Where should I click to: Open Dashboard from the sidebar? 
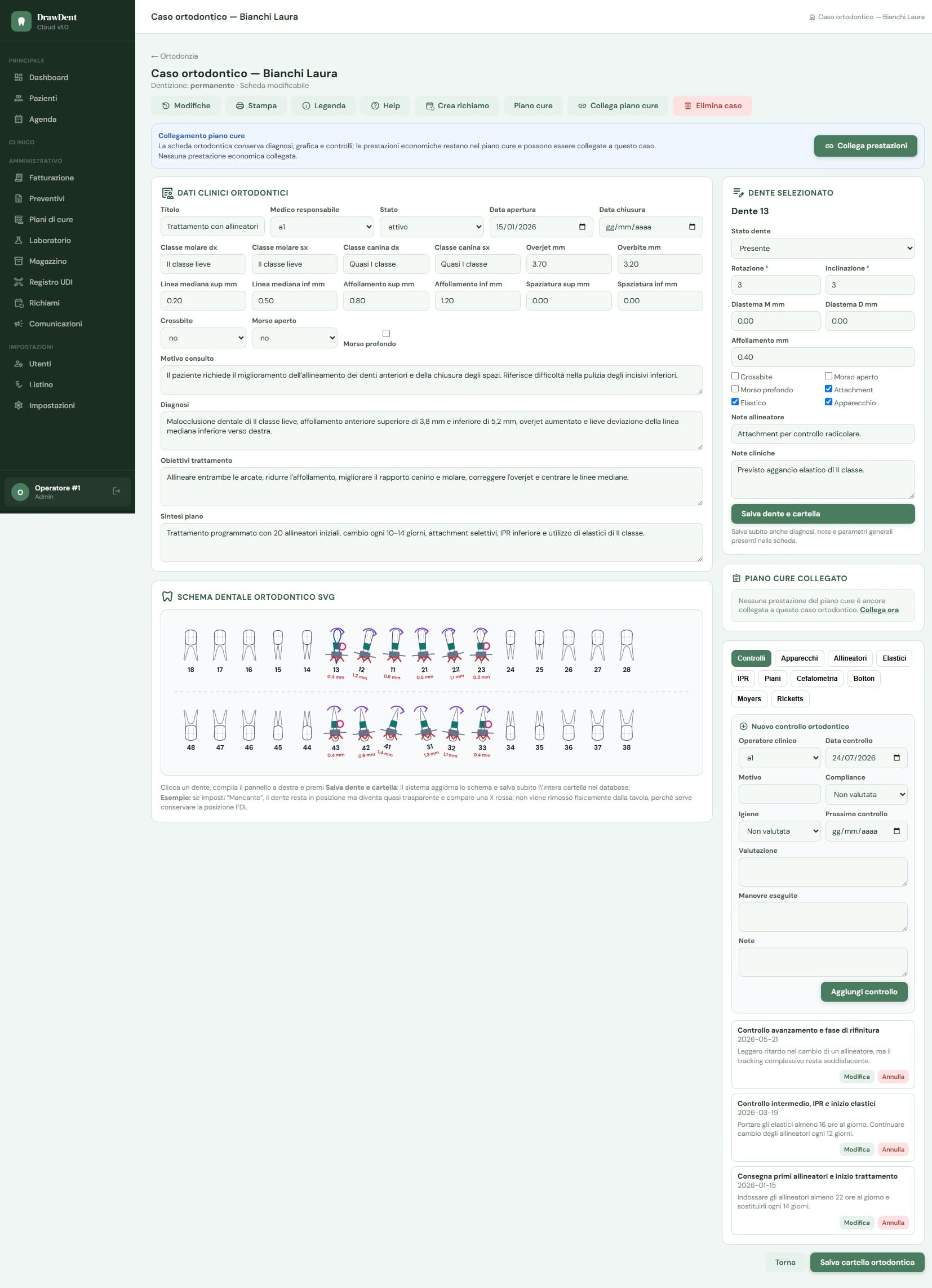click(x=68, y=77)
